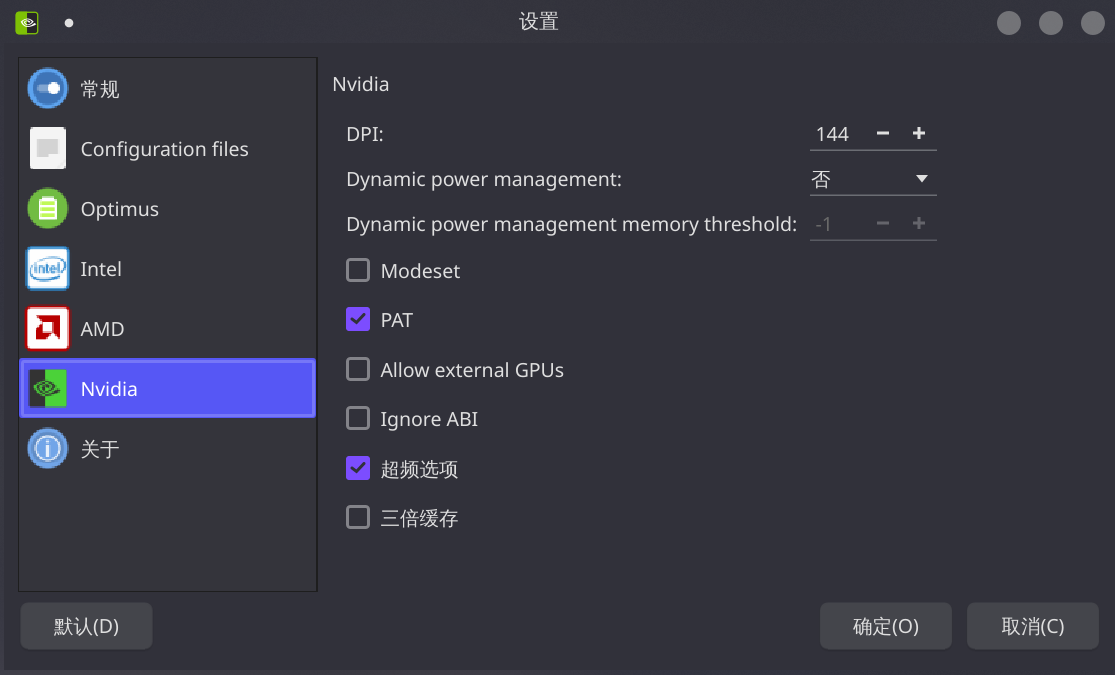Select the Configuration files page icon
This screenshot has width=1115, height=675.
click(x=48, y=149)
